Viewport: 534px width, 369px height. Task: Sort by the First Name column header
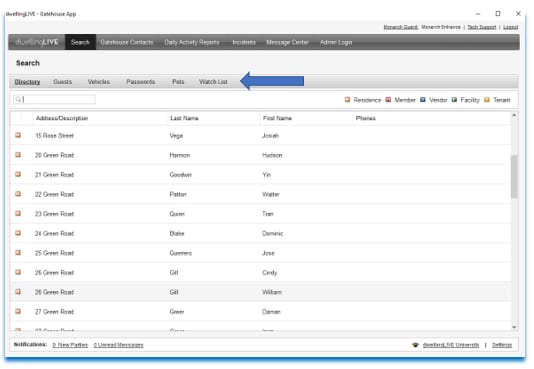click(x=277, y=118)
